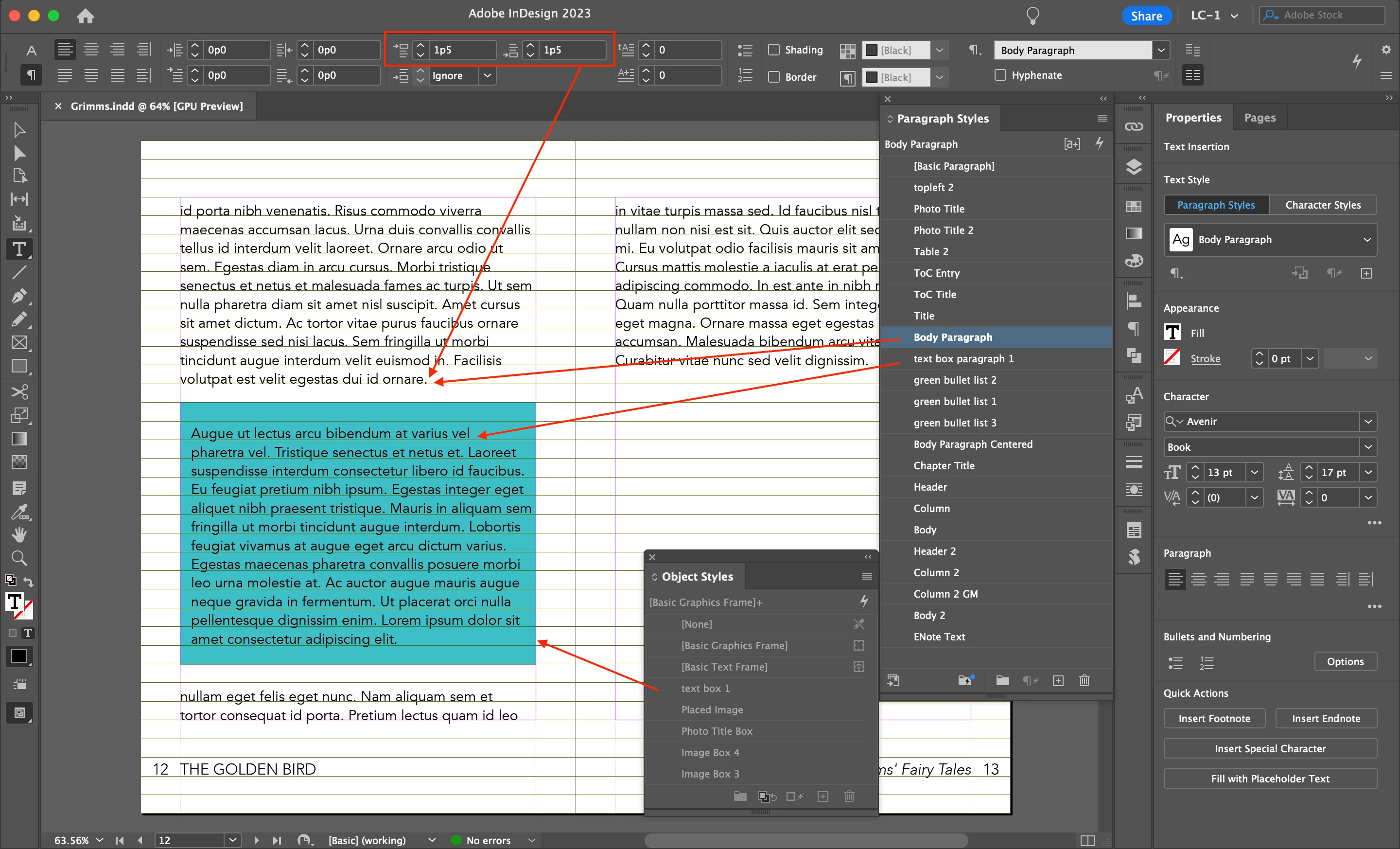Delete selected paragraph style with trash icon
This screenshot has height=849, width=1400.
coord(1084,680)
